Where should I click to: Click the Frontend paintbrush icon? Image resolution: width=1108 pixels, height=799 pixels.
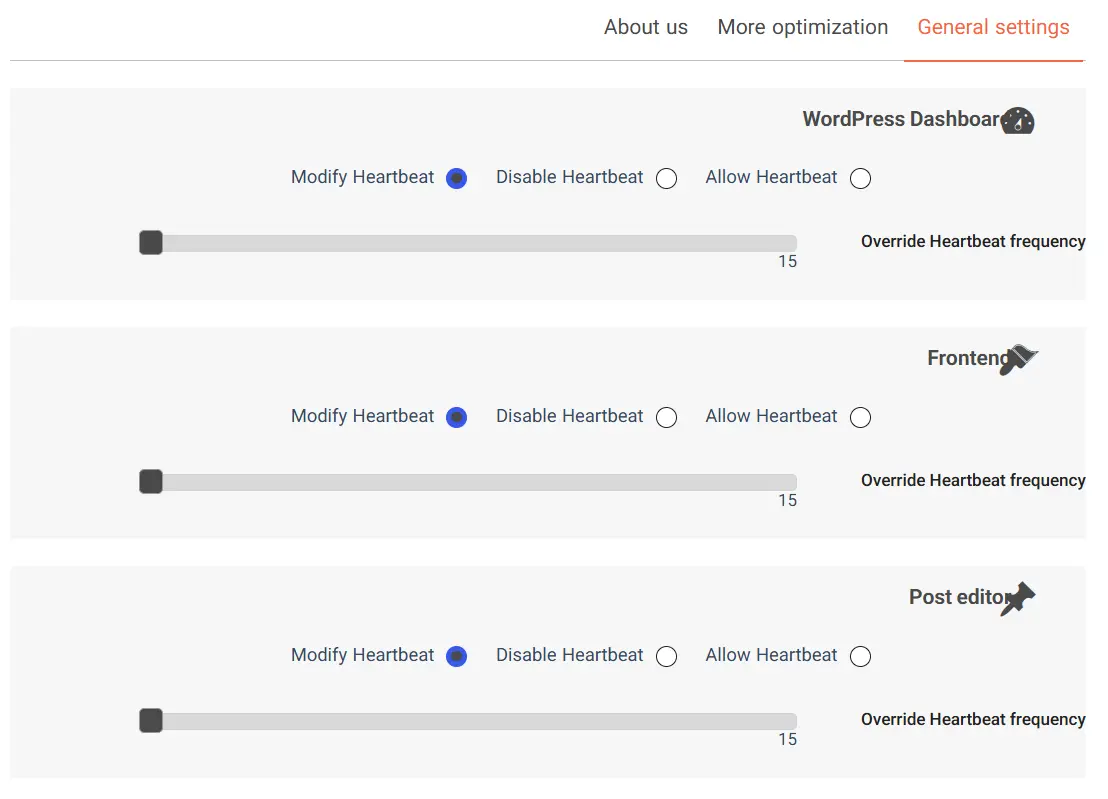coord(1019,359)
